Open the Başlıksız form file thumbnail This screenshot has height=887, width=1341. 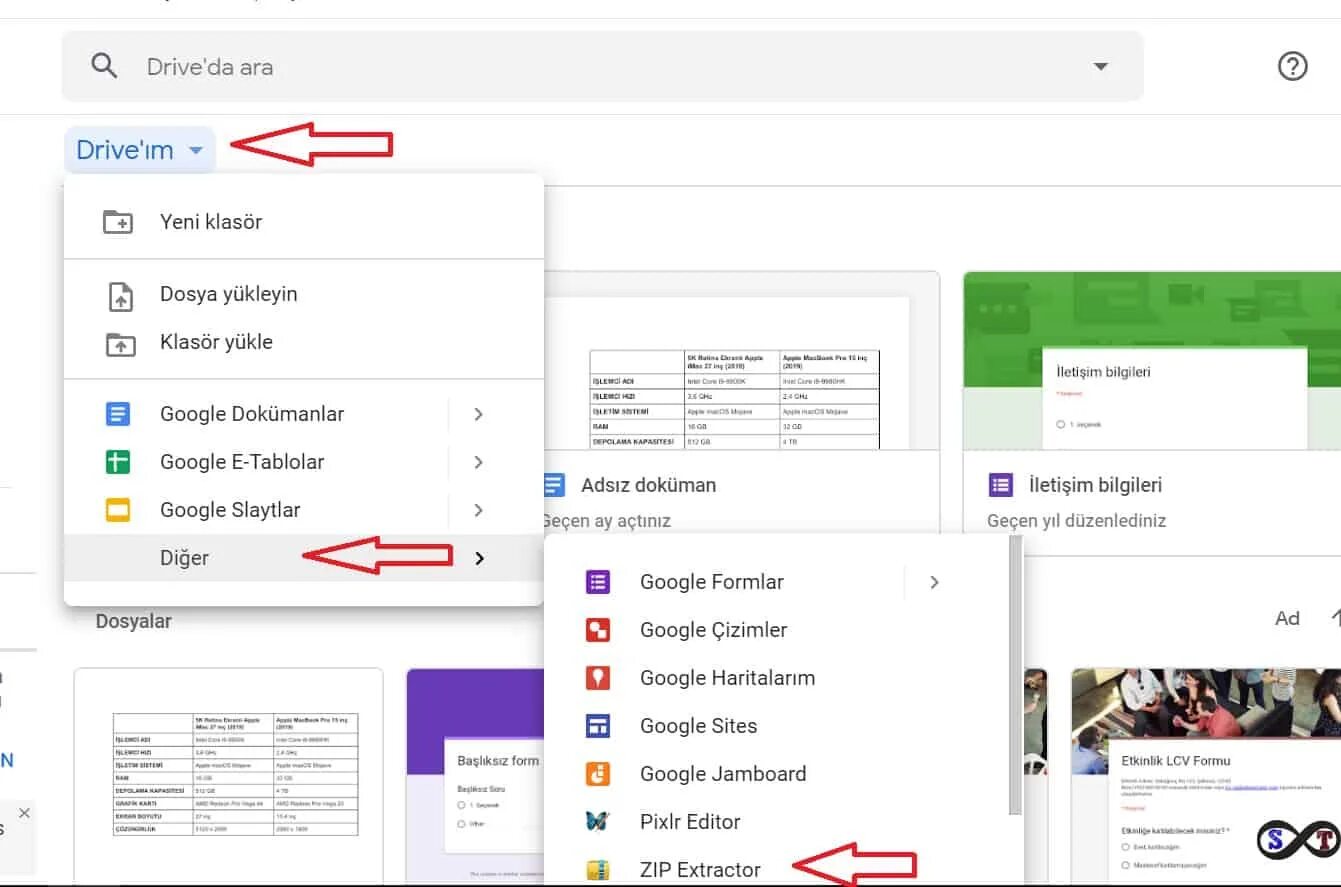coord(475,777)
